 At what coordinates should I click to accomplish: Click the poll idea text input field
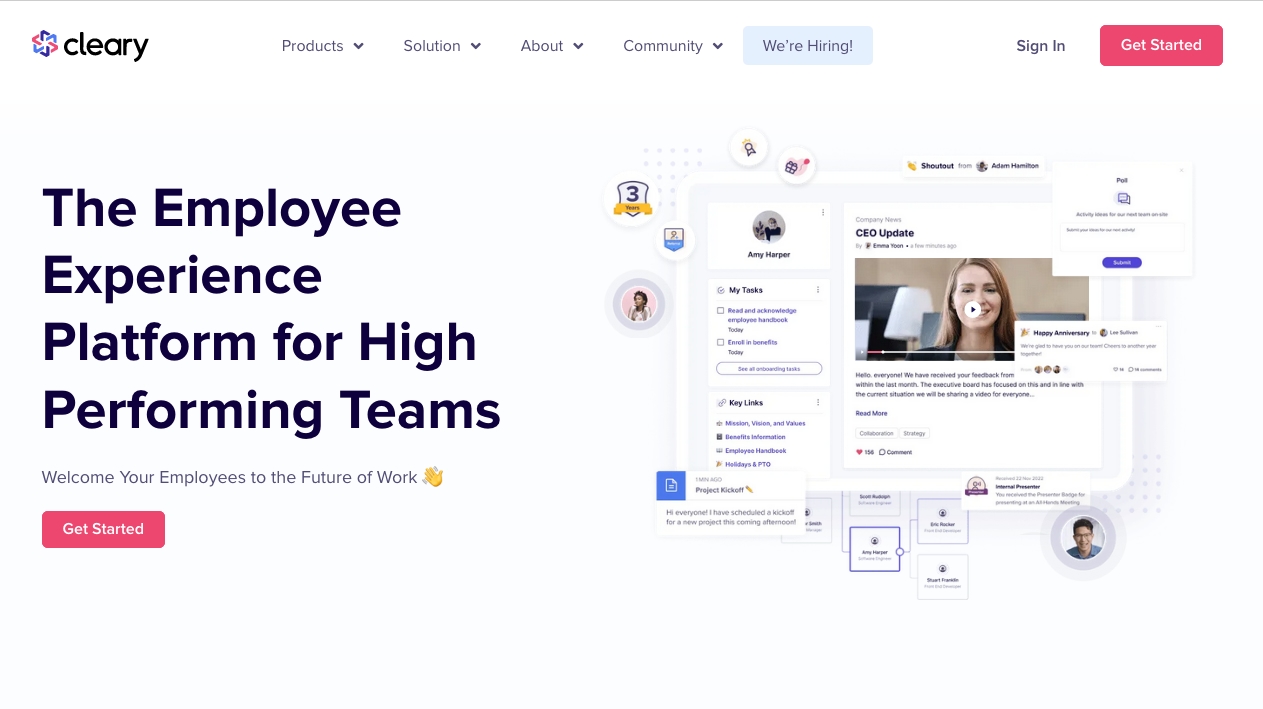[1122, 237]
